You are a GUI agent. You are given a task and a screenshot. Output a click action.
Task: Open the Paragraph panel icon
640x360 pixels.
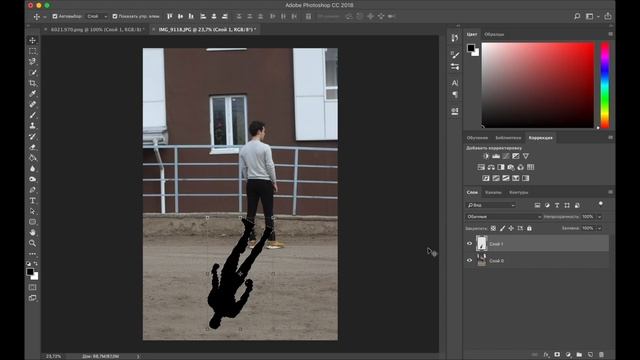(x=455, y=94)
